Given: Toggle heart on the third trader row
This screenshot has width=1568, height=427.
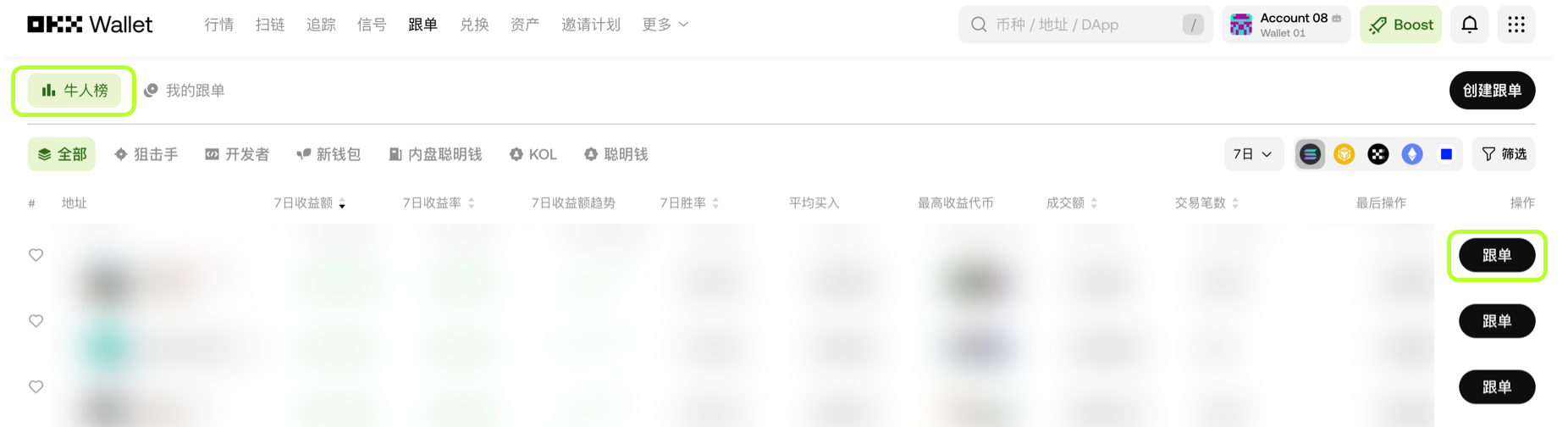Looking at the screenshot, I should (36, 387).
